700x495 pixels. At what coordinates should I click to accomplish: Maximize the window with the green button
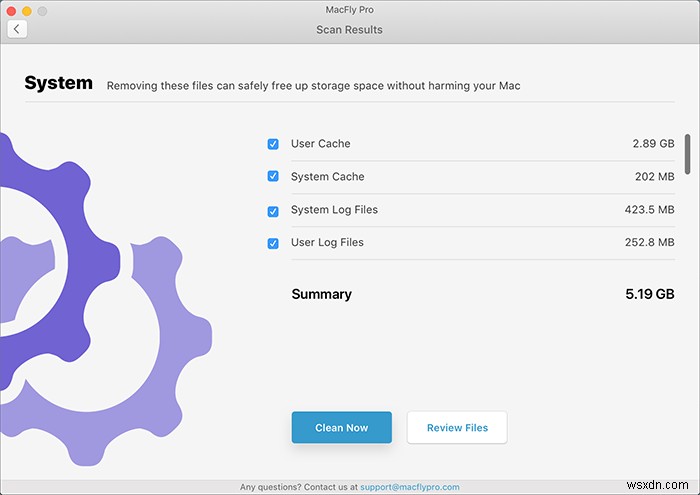[x=44, y=10]
